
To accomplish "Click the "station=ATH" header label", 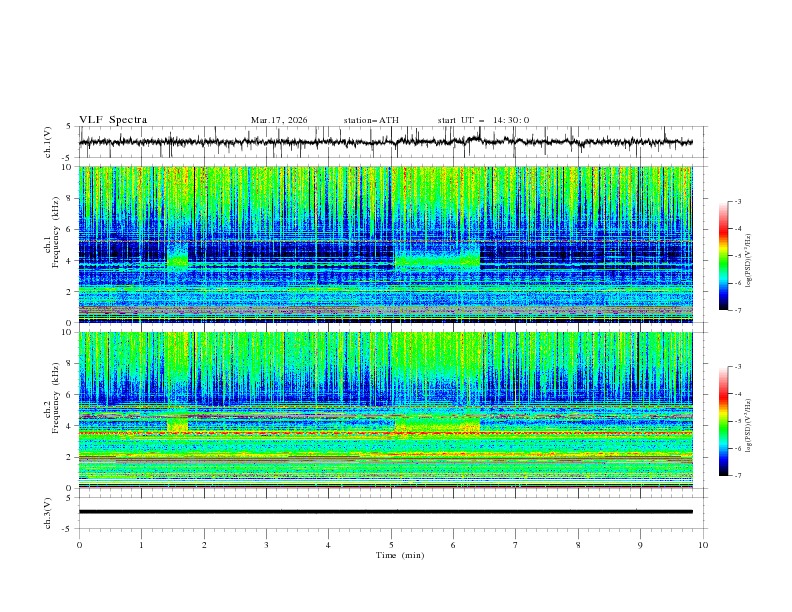I will pos(371,120).
